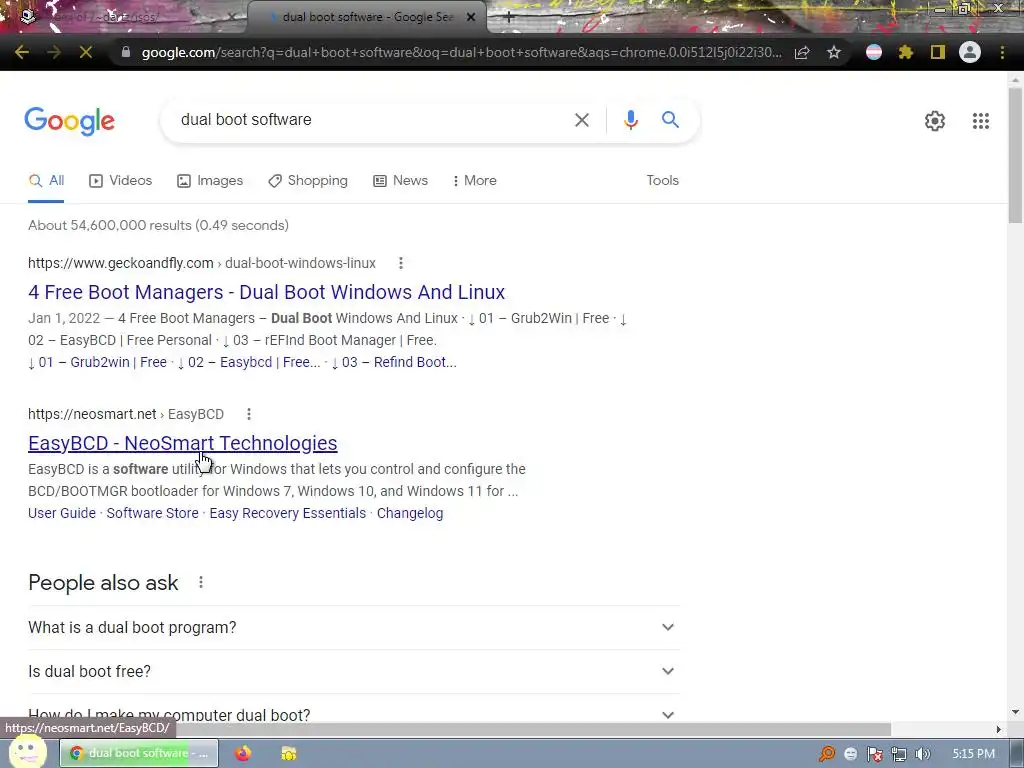This screenshot has width=1024, height=768.
Task: Follow the 02 – Easybcd | Free link
Action: (249, 362)
